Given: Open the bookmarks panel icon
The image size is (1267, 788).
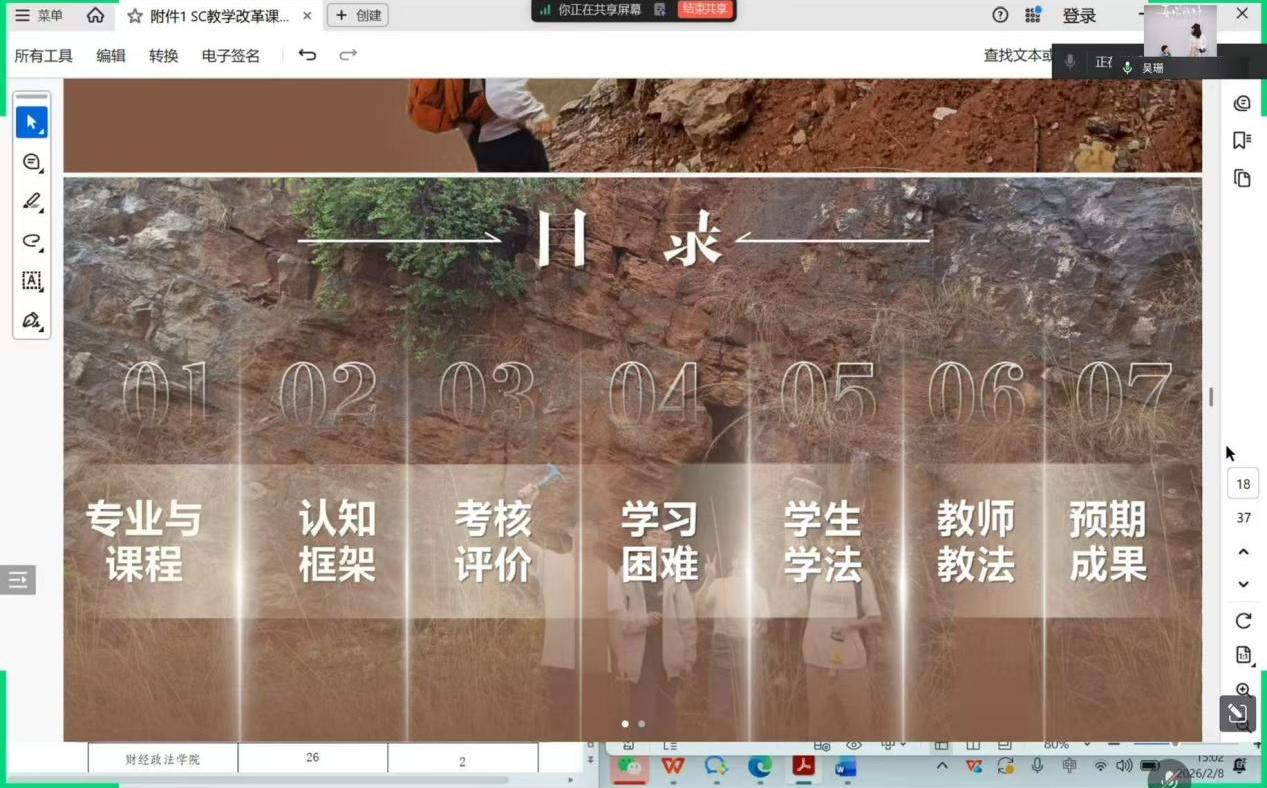Looking at the screenshot, I should tap(1242, 140).
